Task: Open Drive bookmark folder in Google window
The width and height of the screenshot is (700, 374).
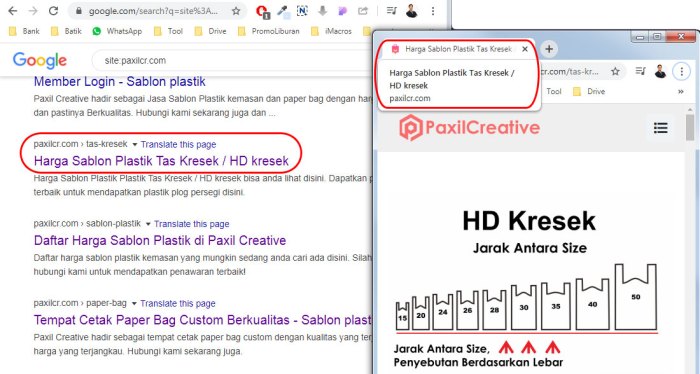Action: click(x=211, y=31)
